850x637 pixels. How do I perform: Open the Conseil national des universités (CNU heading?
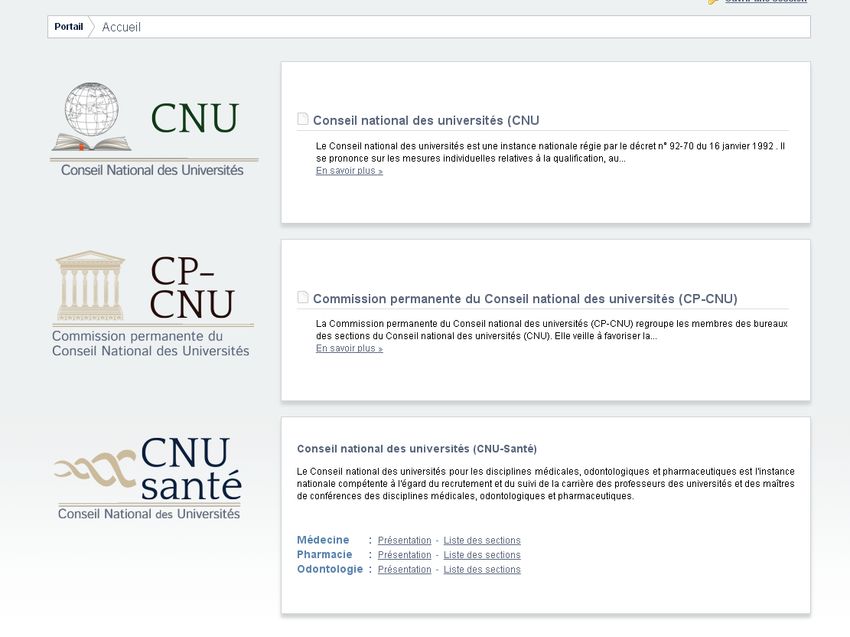426,121
